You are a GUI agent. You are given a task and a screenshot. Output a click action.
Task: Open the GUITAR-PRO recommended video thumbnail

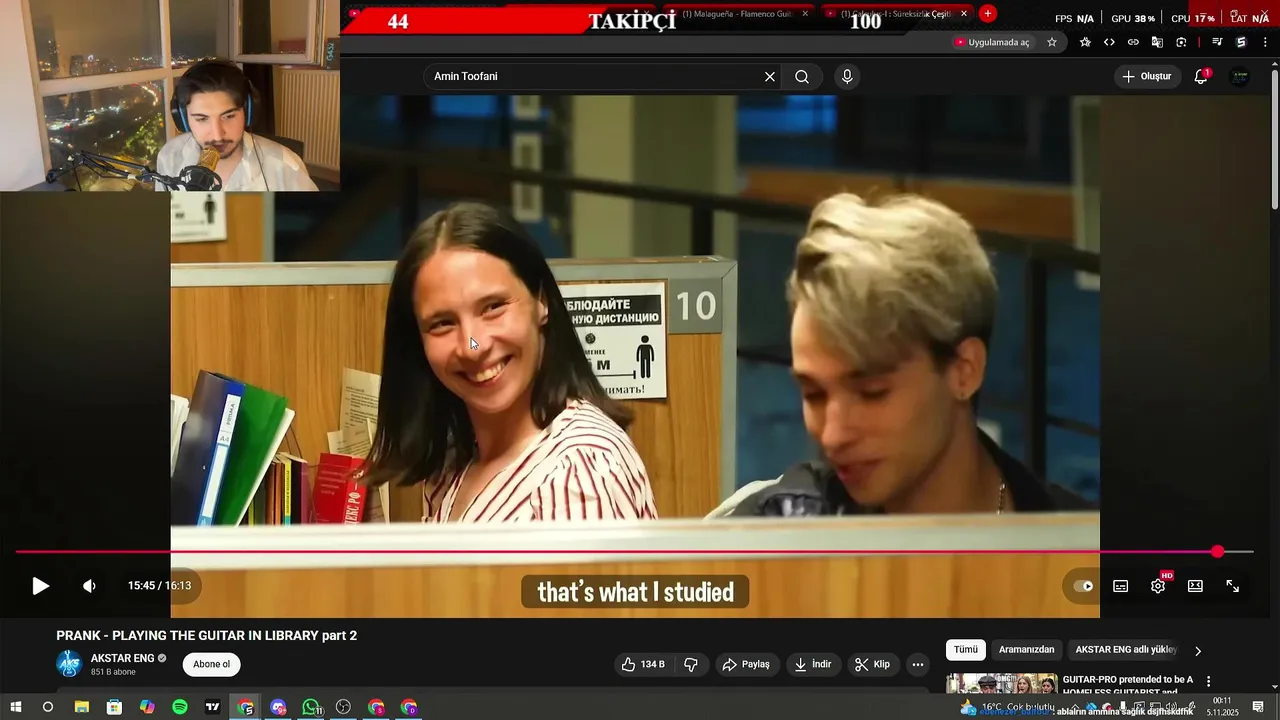click(1001, 684)
